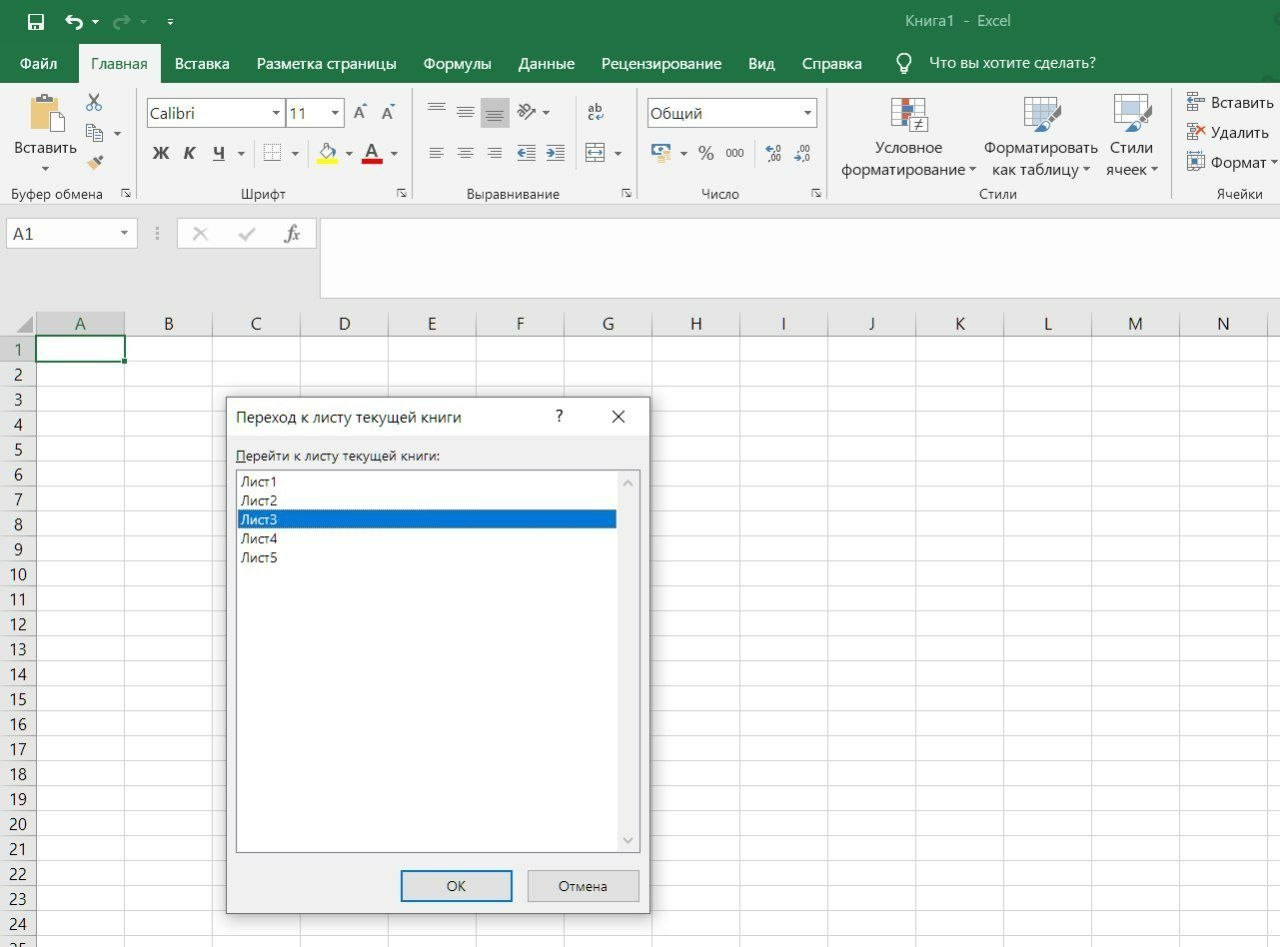This screenshot has width=1280, height=947.
Task: Expand the Calibri font name dropdown
Action: [276, 113]
